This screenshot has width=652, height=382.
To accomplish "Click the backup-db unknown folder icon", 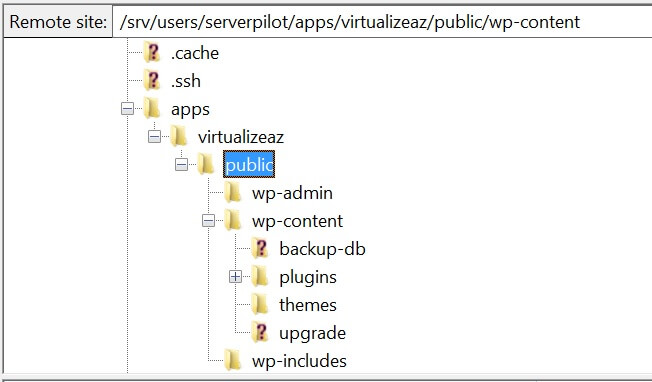I will pyautogui.click(x=260, y=249).
